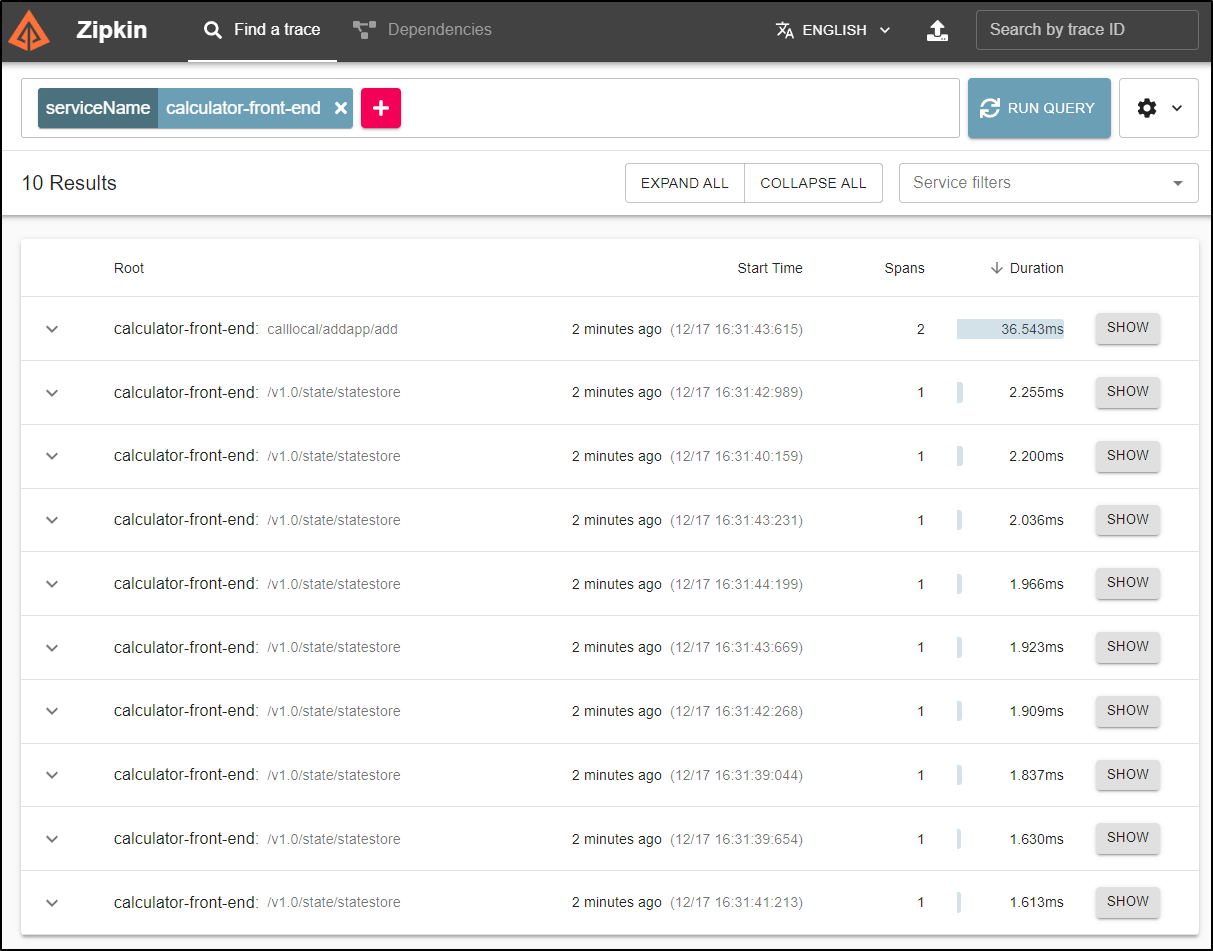Open the ENGLISH language dropdown
This screenshot has height=951, width=1213.
click(x=833, y=30)
